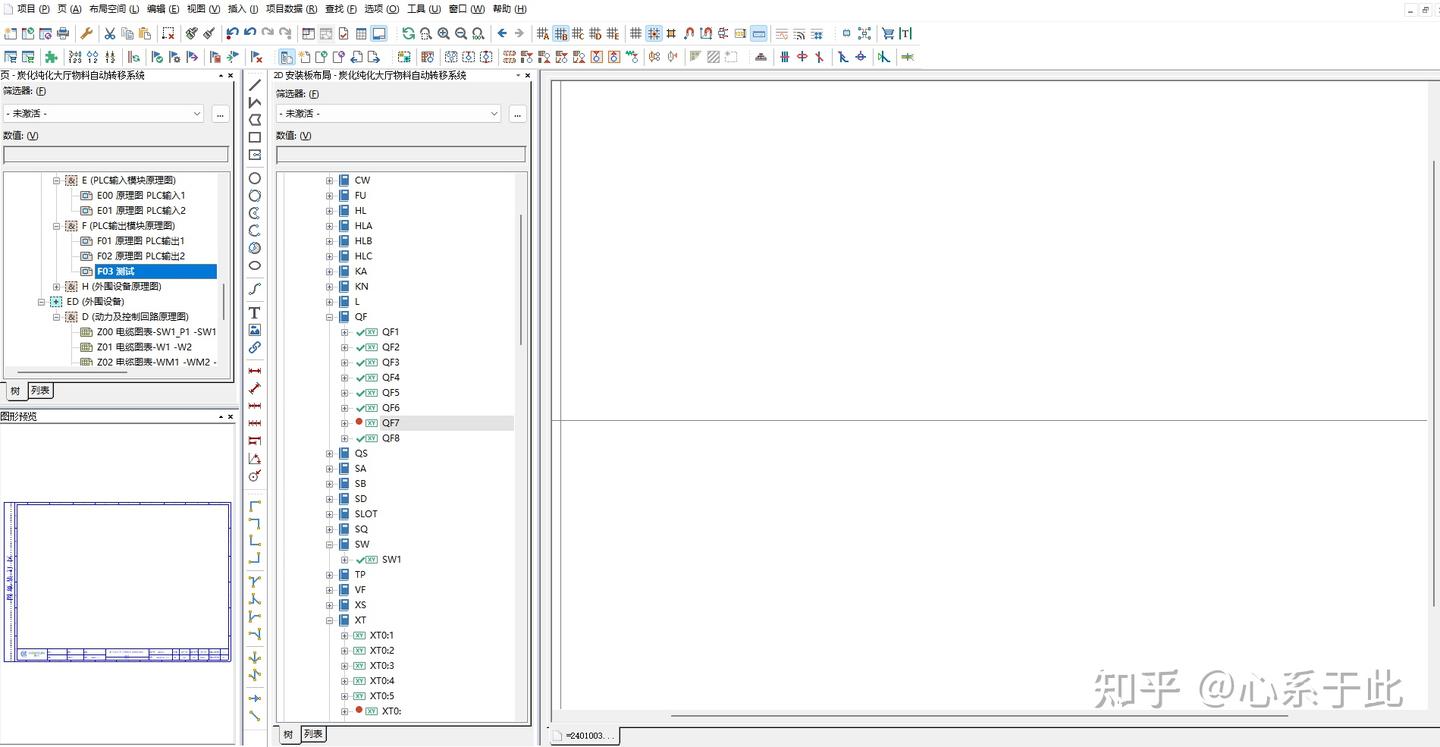This screenshot has width=1440, height=747.
Task: Open the shopping cart icon in toolbar
Action: 887,33
